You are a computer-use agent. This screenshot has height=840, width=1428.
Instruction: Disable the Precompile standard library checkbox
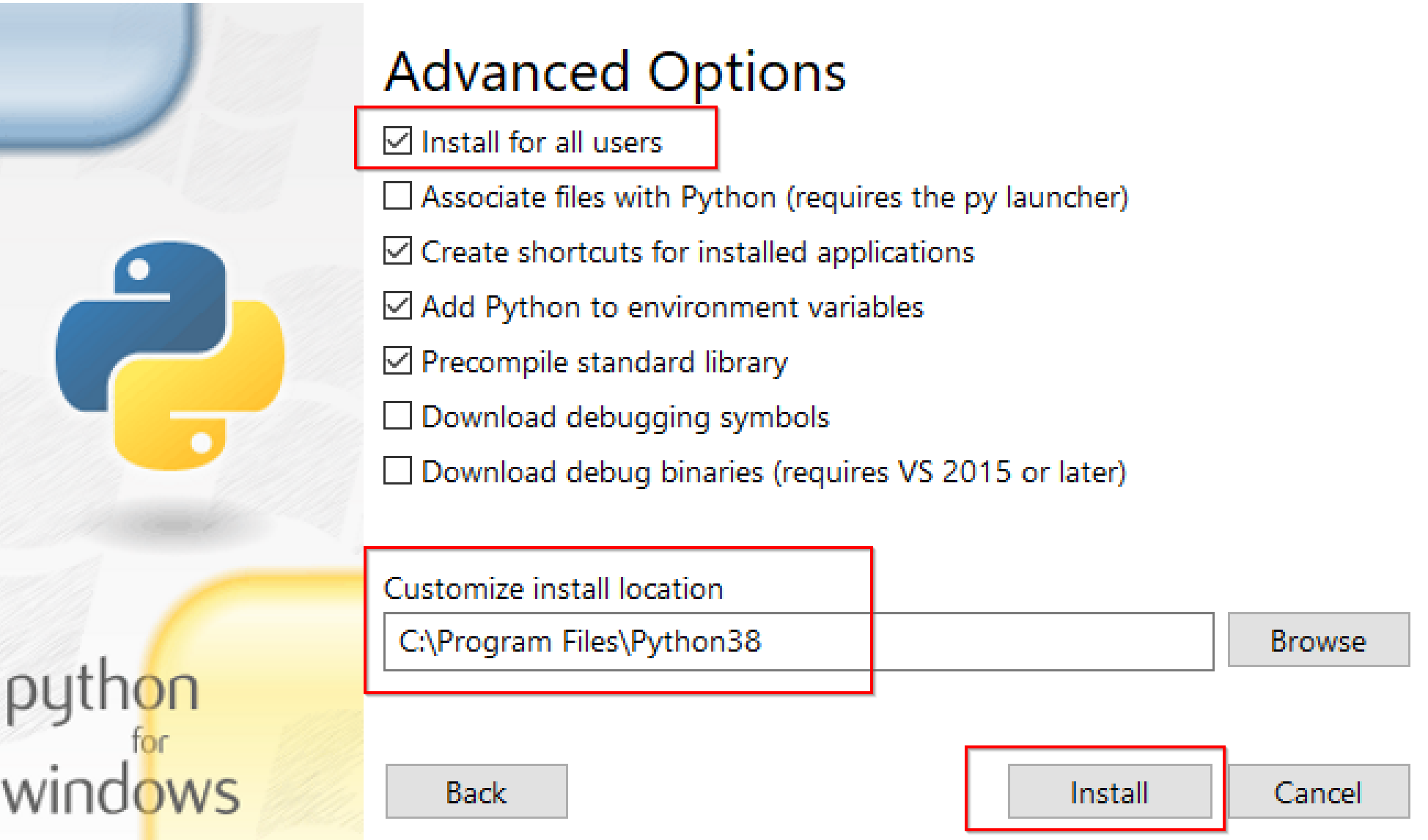(x=397, y=361)
